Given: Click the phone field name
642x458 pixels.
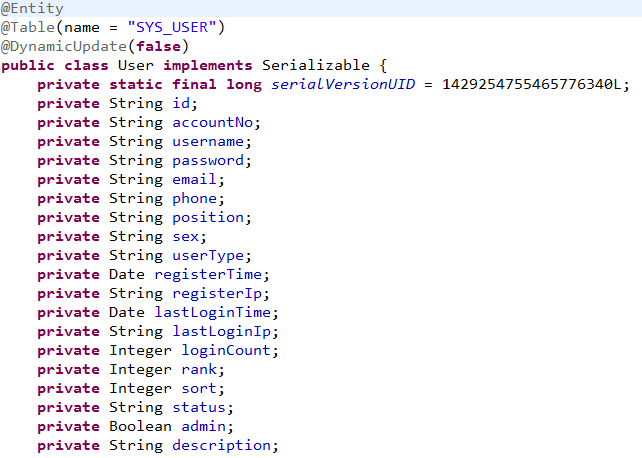Looking at the screenshot, I should [x=194, y=199].
